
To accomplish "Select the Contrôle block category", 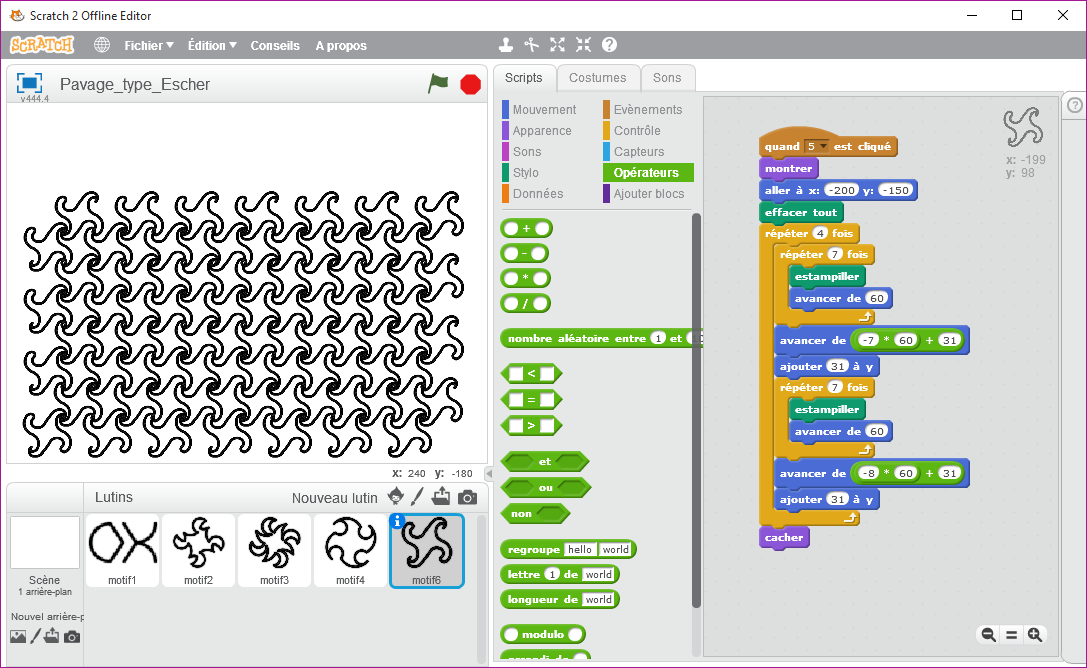I will point(636,131).
